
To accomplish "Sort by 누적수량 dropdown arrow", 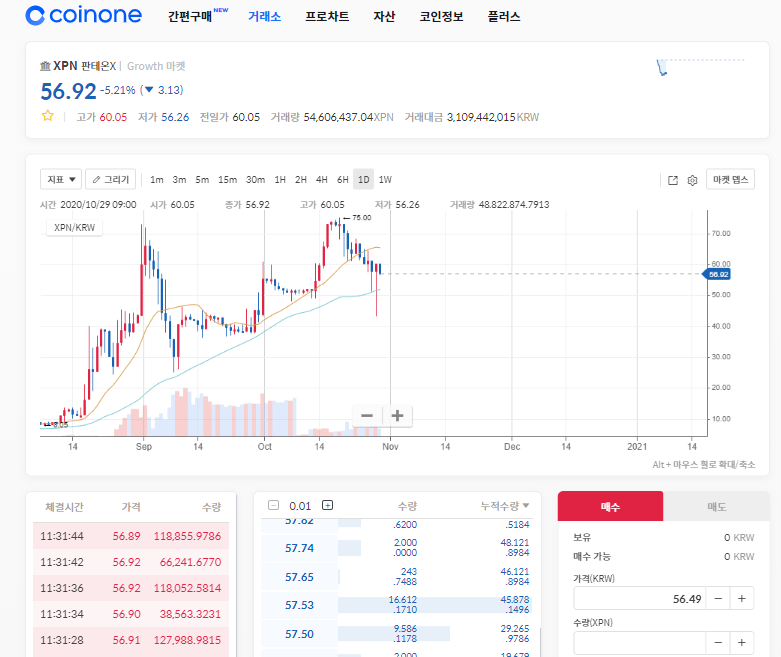I will (x=526, y=506).
